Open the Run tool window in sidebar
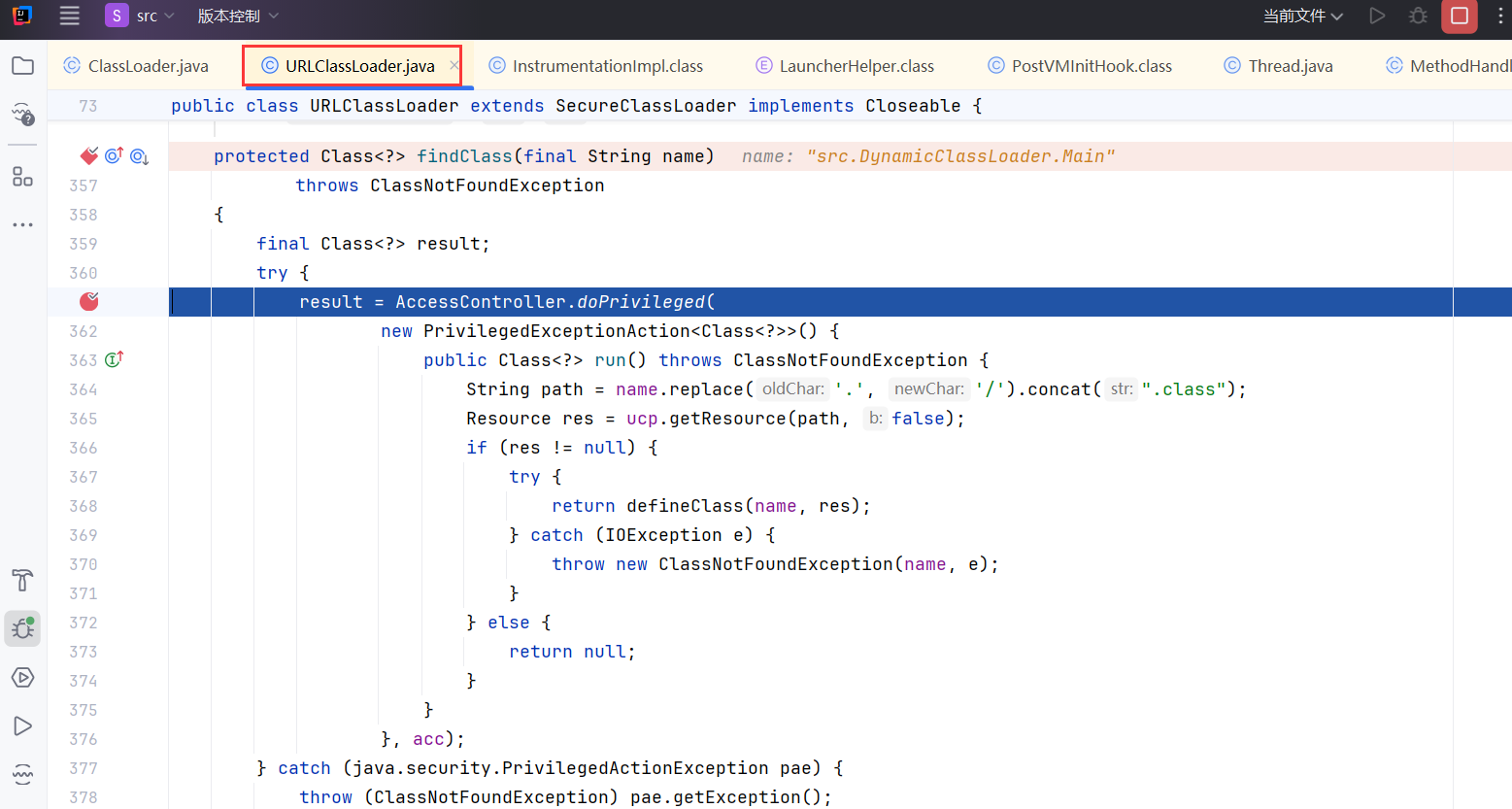Screen dimensions: 1512x809 pos(22,725)
